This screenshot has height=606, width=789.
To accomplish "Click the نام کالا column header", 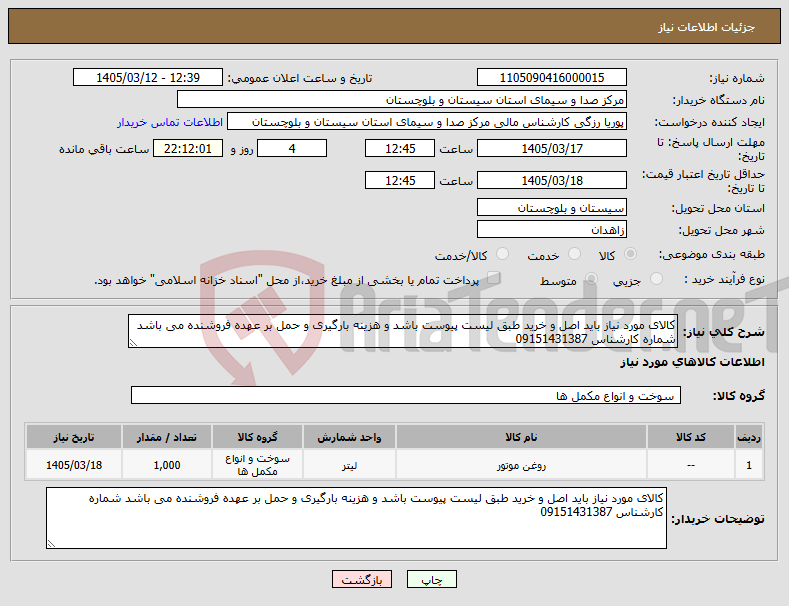I will (521, 437).
